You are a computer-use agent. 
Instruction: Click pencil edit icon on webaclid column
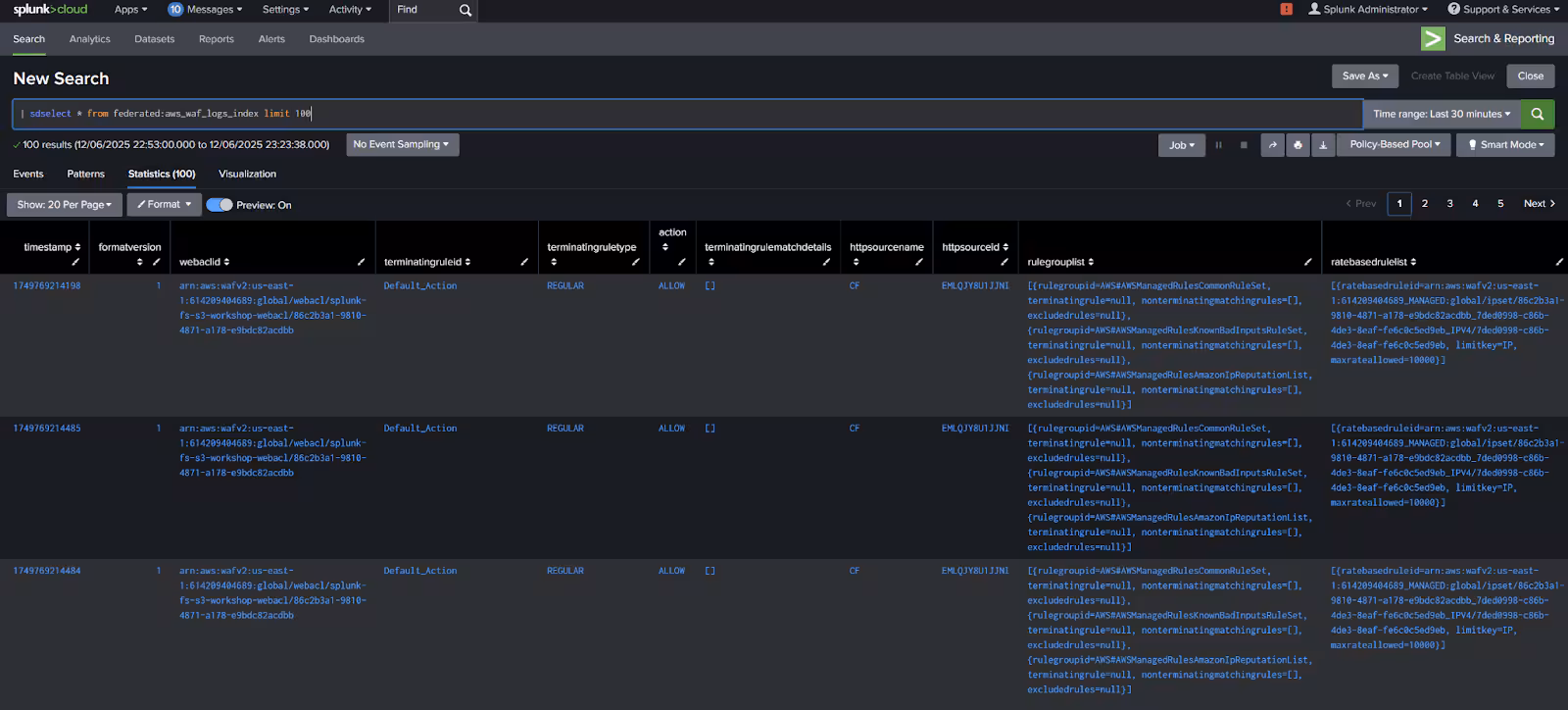[x=361, y=262]
